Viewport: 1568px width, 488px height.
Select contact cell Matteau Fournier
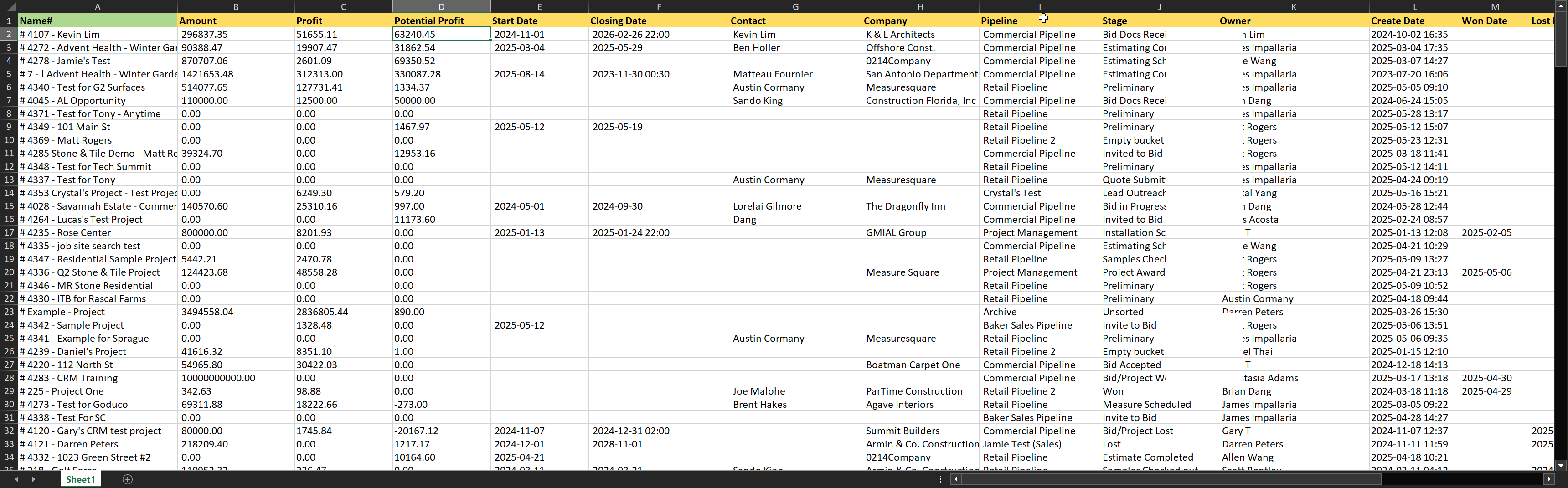795,74
